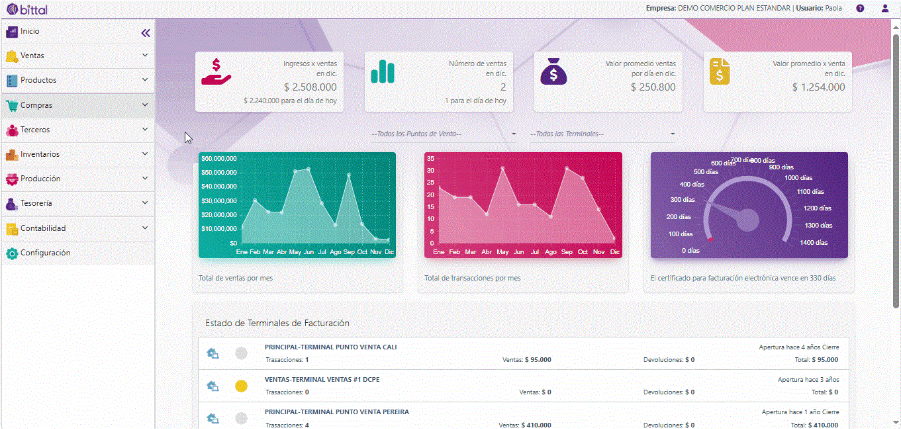Click the Configuración gear icon
This screenshot has height=429, width=901.
[x=12, y=253]
